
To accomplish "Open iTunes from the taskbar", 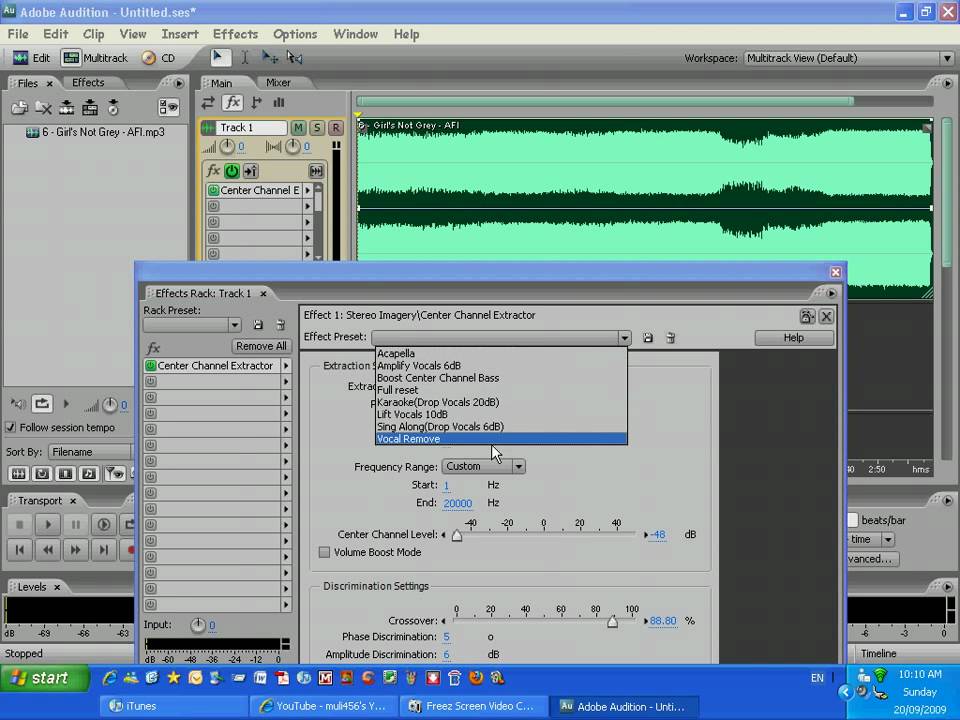I will pos(174,706).
